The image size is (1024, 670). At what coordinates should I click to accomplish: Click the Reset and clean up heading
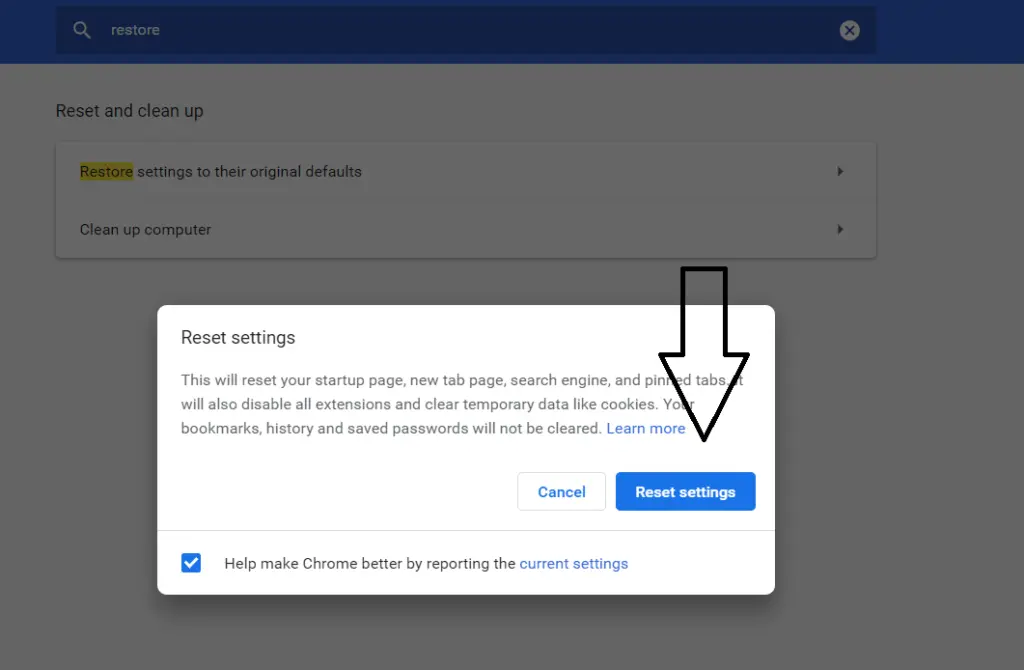tap(129, 110)
